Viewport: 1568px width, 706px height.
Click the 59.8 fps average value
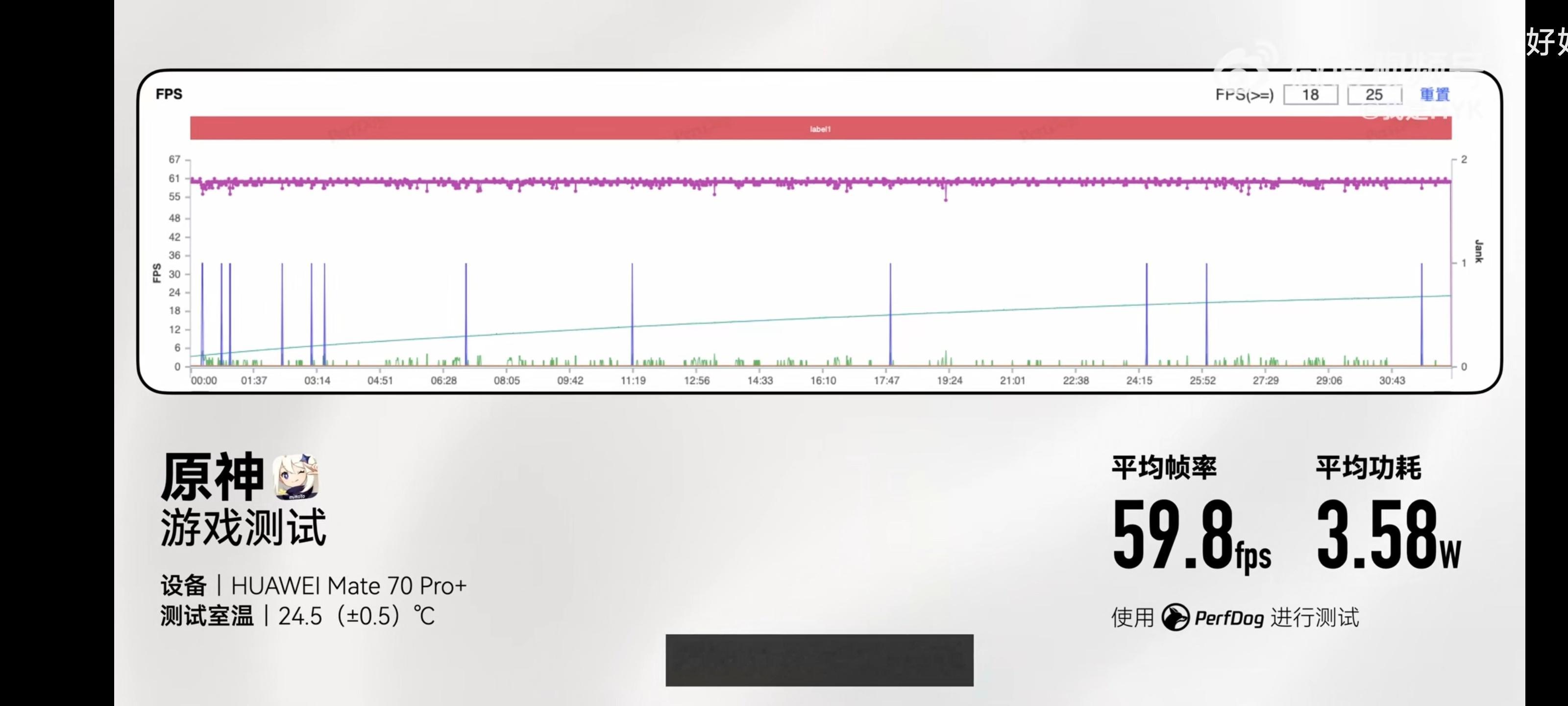[x=1191, y=536]
